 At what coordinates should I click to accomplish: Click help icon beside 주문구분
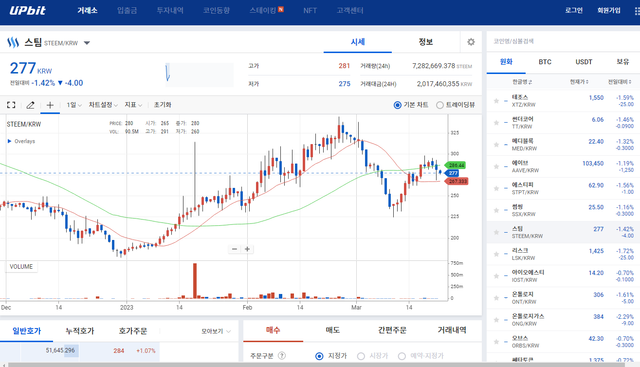(x=282, y=356)
